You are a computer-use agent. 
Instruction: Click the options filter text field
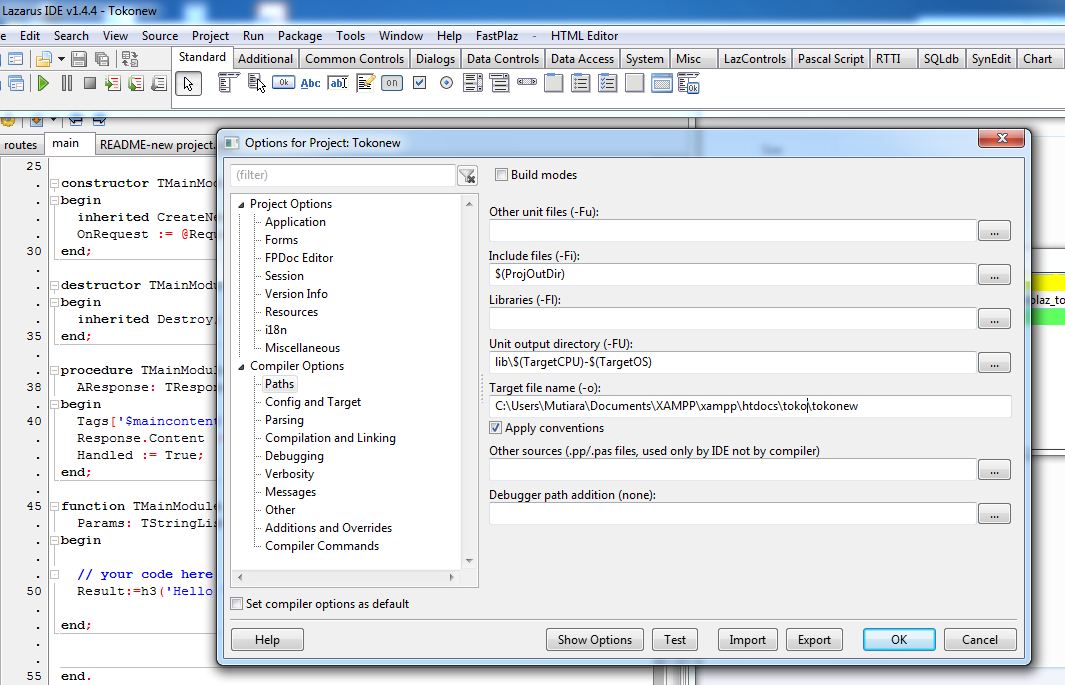(x=342, y=175)
